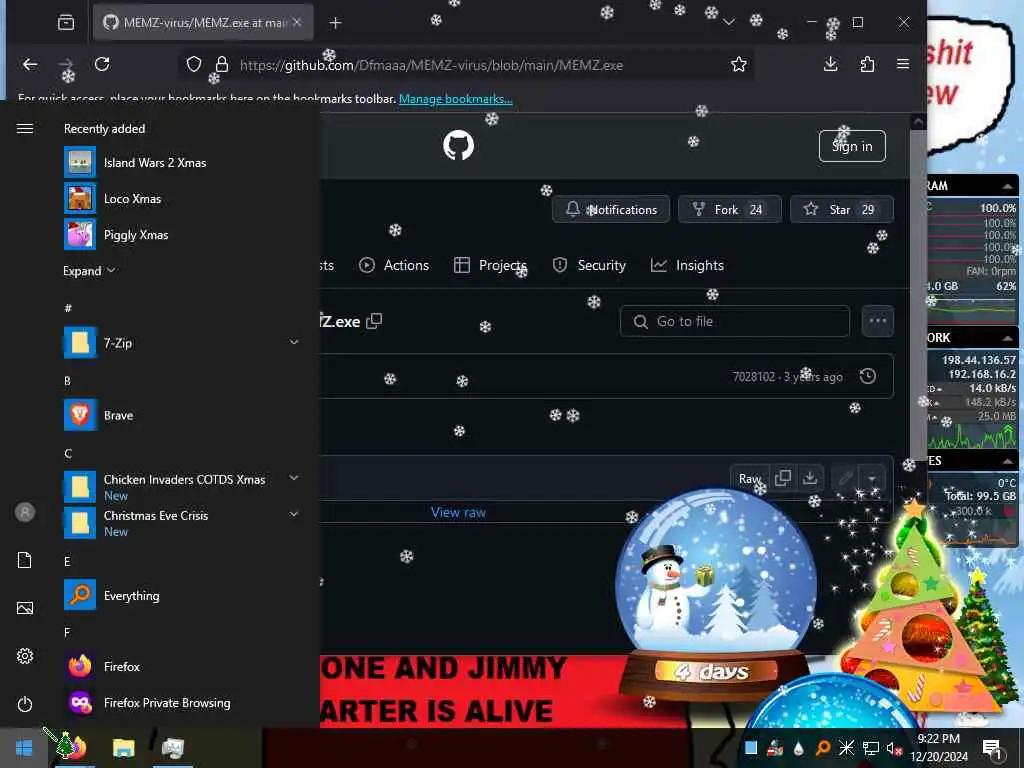View site security lock info
Screen dimensions: 1024x768
[222, 64]
